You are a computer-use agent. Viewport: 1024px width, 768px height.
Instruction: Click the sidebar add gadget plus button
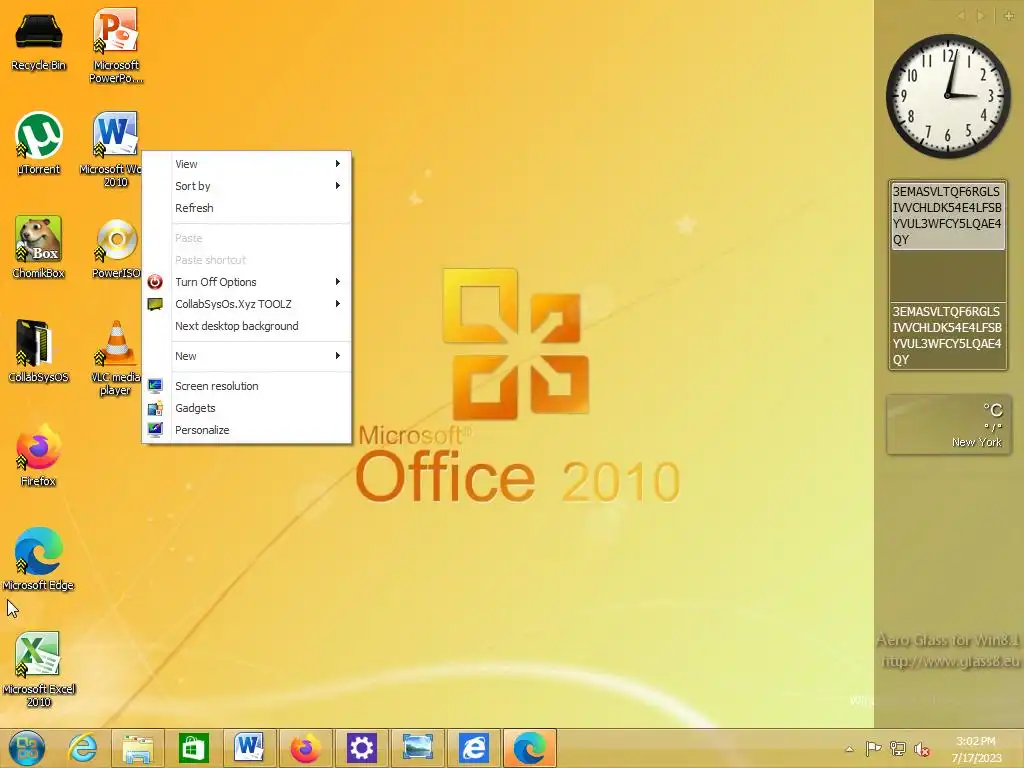1009,16
